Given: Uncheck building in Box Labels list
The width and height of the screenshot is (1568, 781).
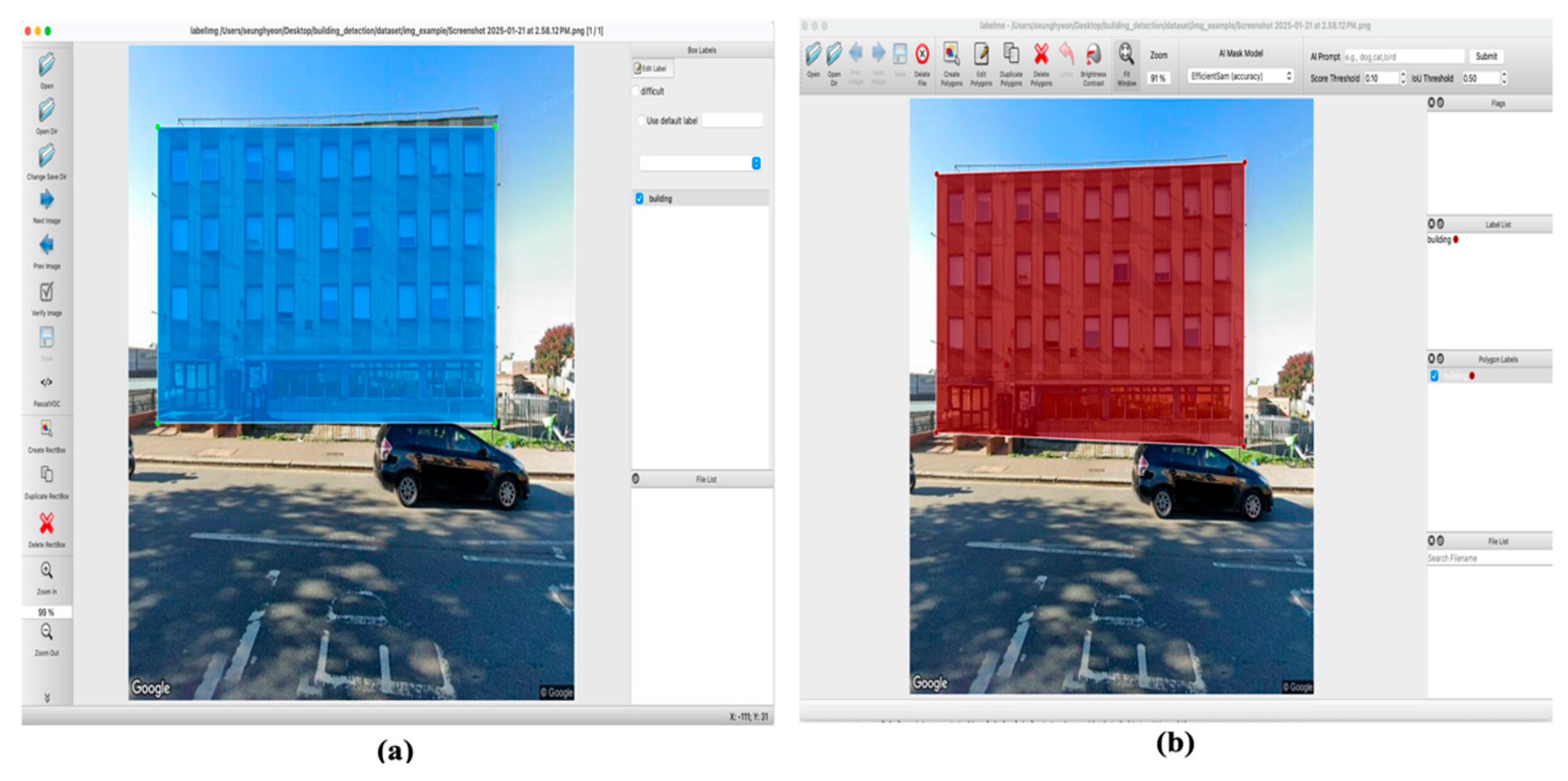Looking at the screenshot, I should tap(639, 198).
